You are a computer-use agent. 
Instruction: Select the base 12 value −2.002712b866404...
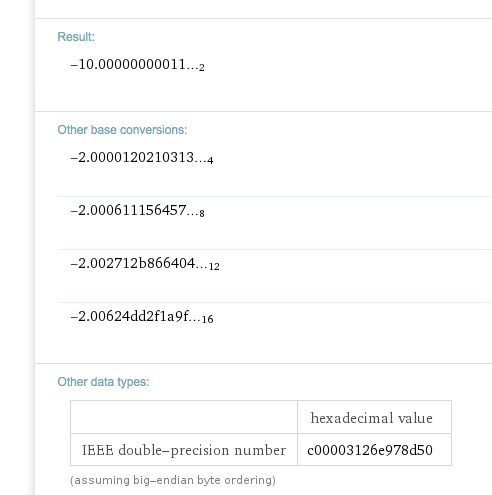(x=145, y=264)
